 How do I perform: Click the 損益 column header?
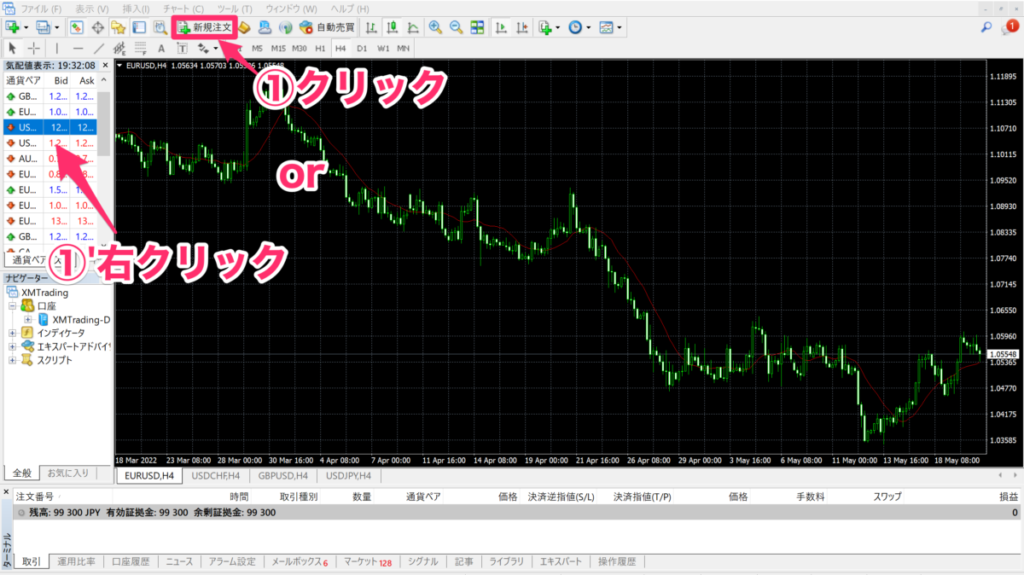tap(1008, 497)
